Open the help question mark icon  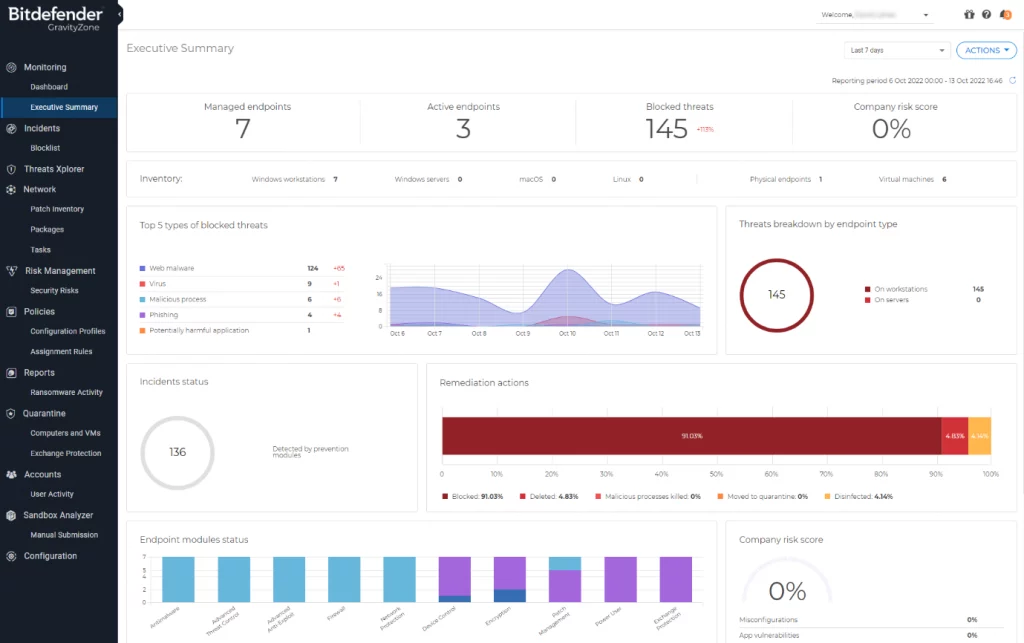tap(986, 15)
